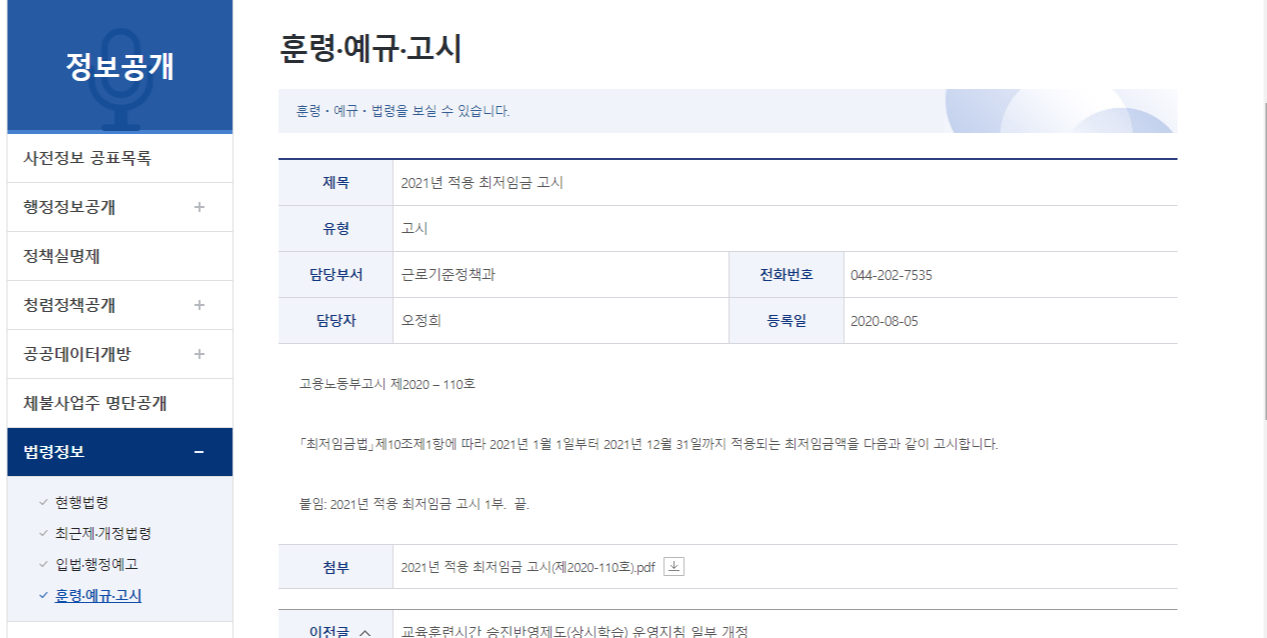Expand 행정정보공개 with its plus icon

[199, 207]
